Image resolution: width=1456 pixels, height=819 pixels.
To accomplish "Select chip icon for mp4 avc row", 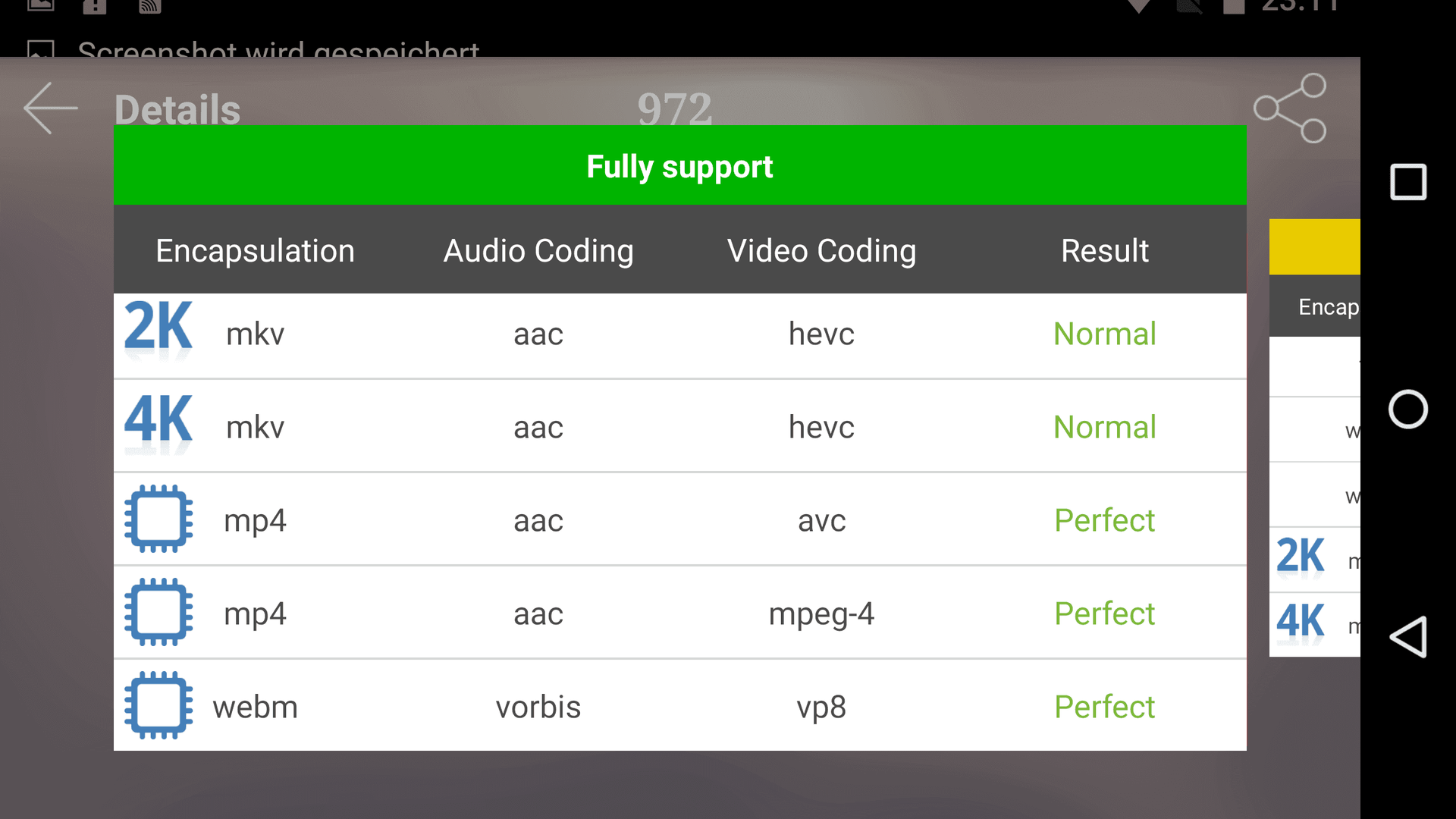I will click(158, 519).
